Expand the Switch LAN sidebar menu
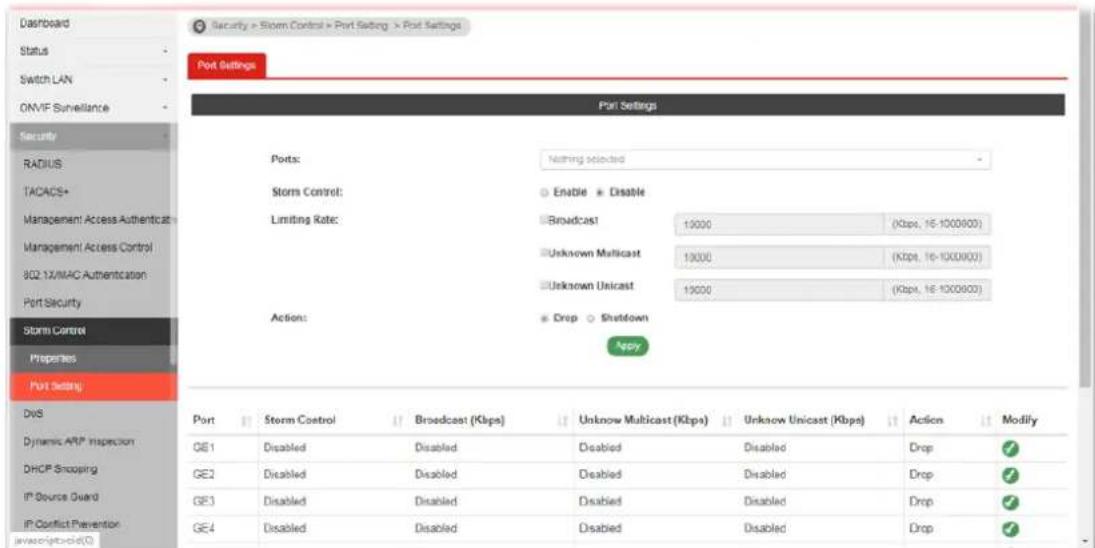The width and height of the screenshot is (1095, 548). tap(94, 80)
